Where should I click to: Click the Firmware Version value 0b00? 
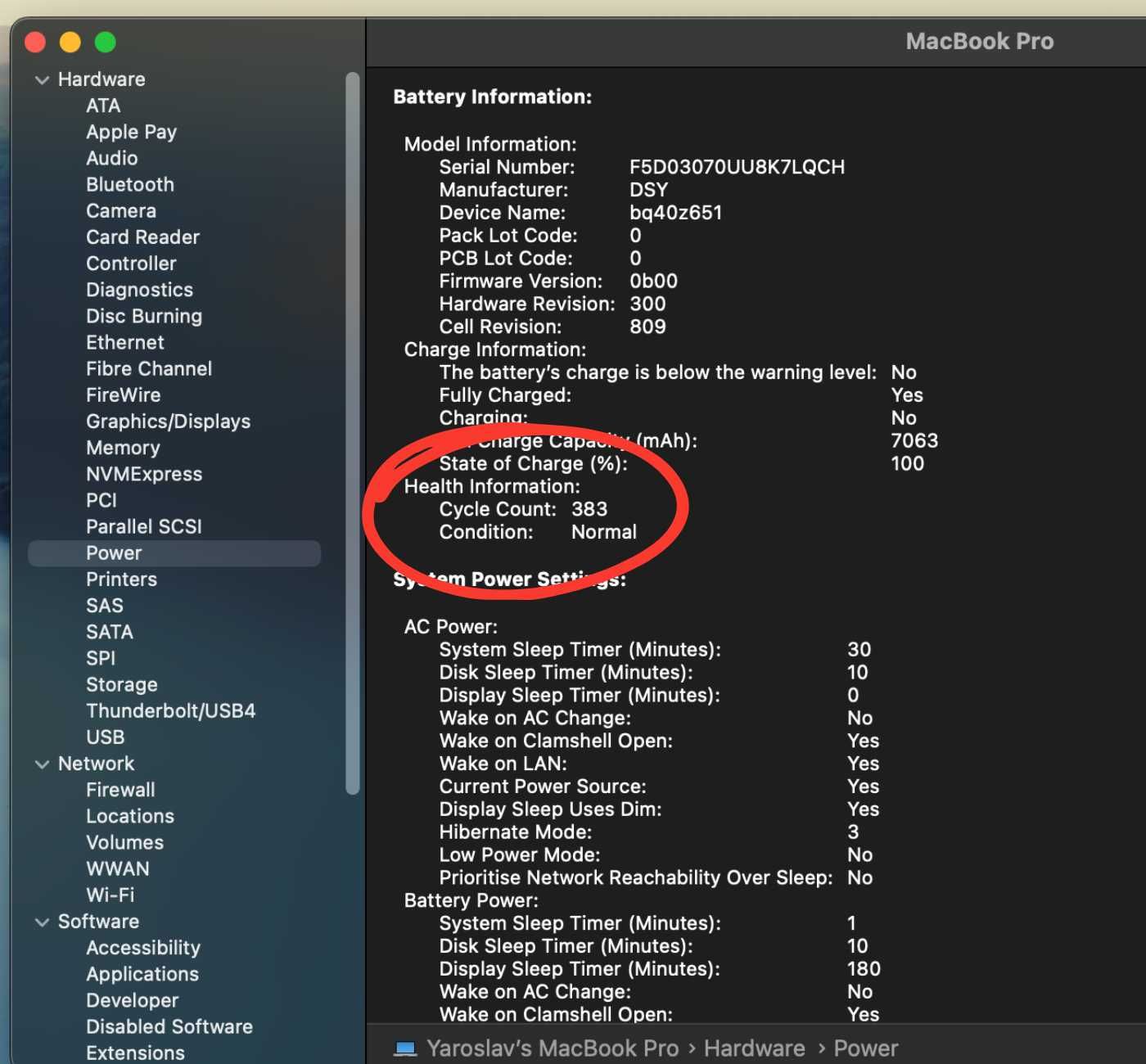tap(653, 282)
